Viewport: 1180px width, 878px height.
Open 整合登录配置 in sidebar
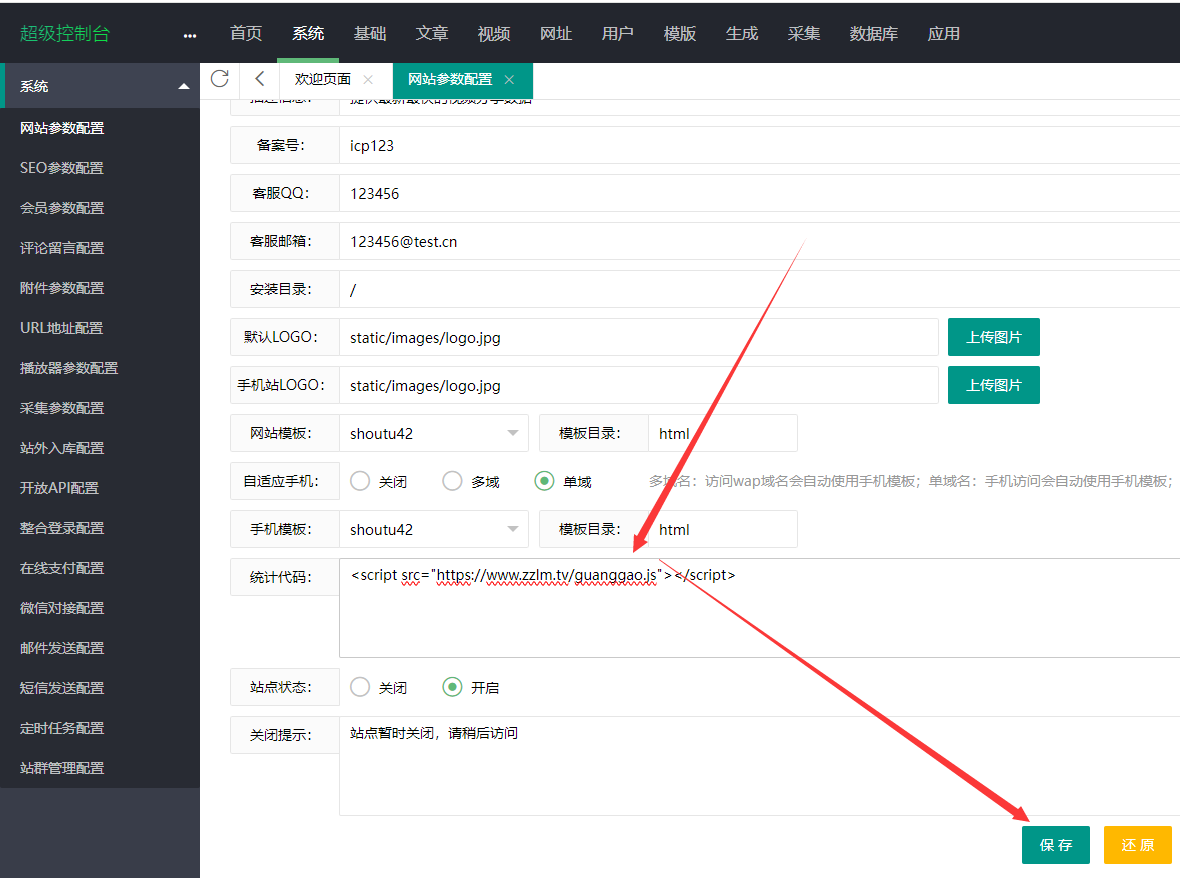coord(62,528)
